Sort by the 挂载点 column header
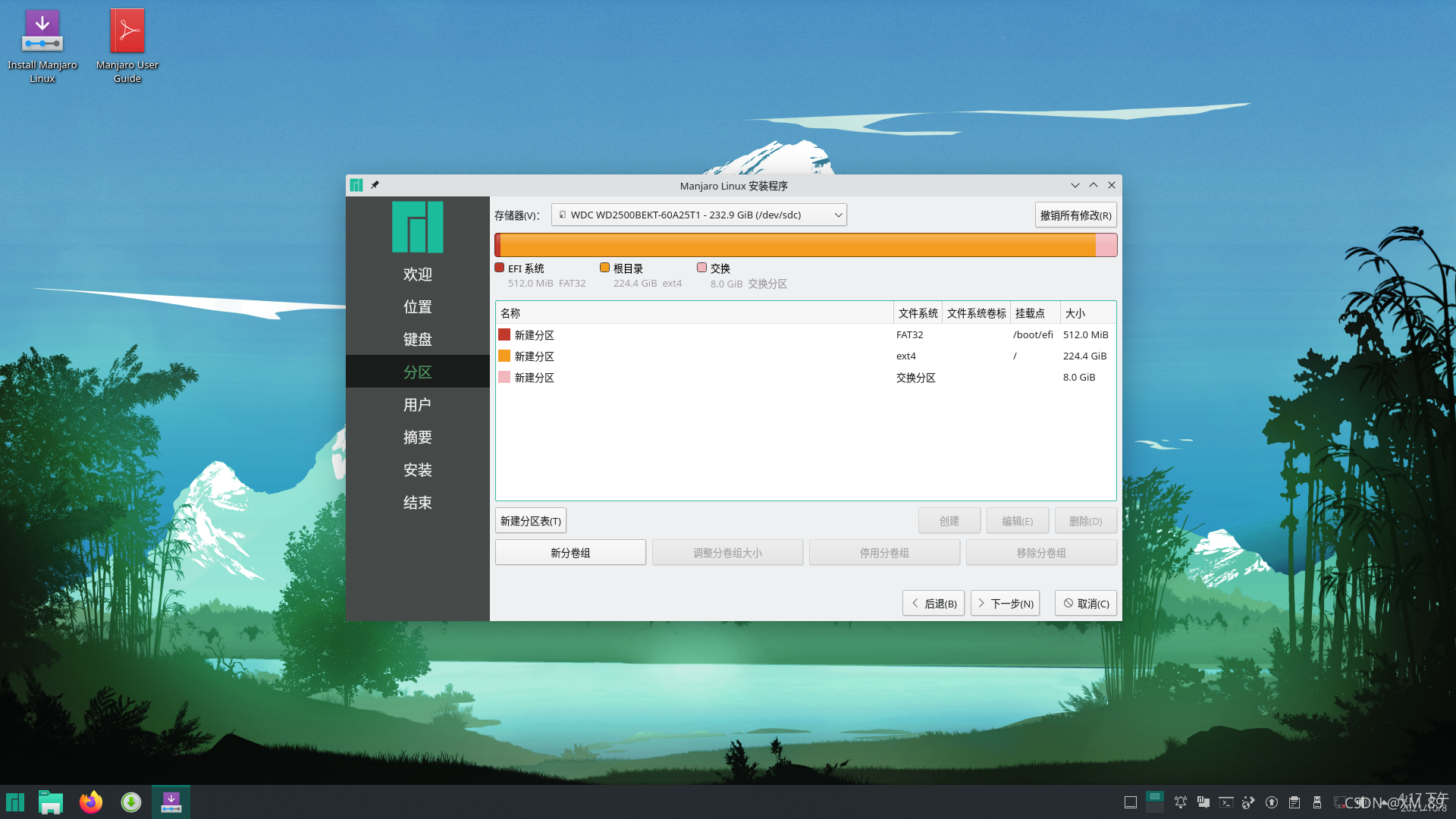This screenshot has width=1456, height=819. 1035,313
